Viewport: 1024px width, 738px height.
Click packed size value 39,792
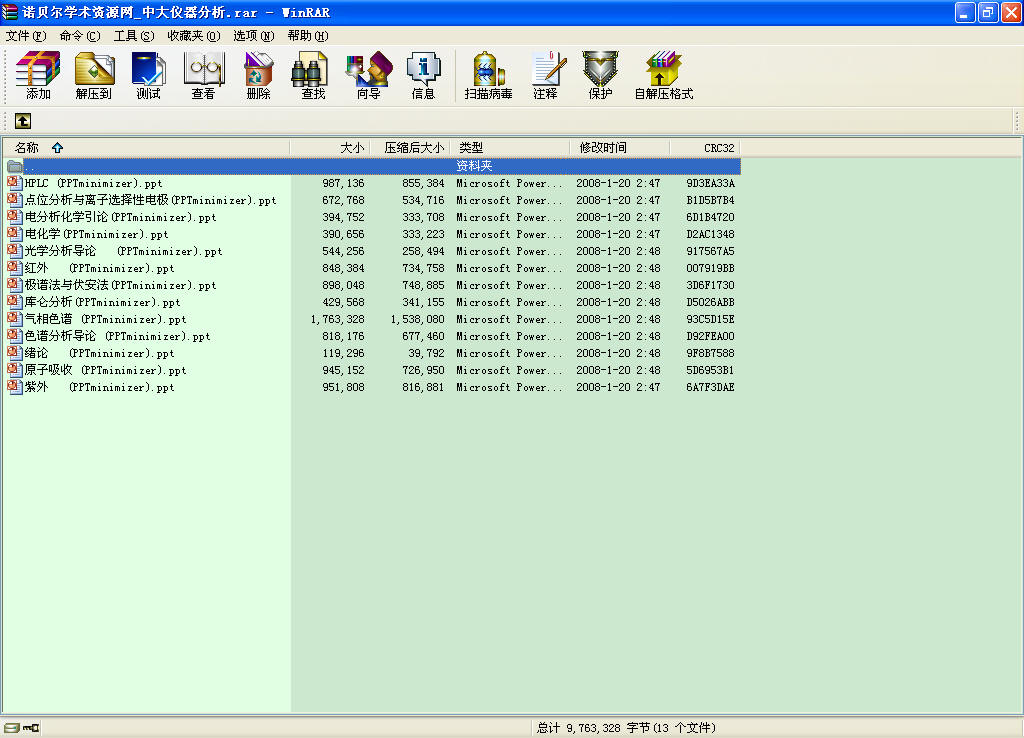[426, 353]
